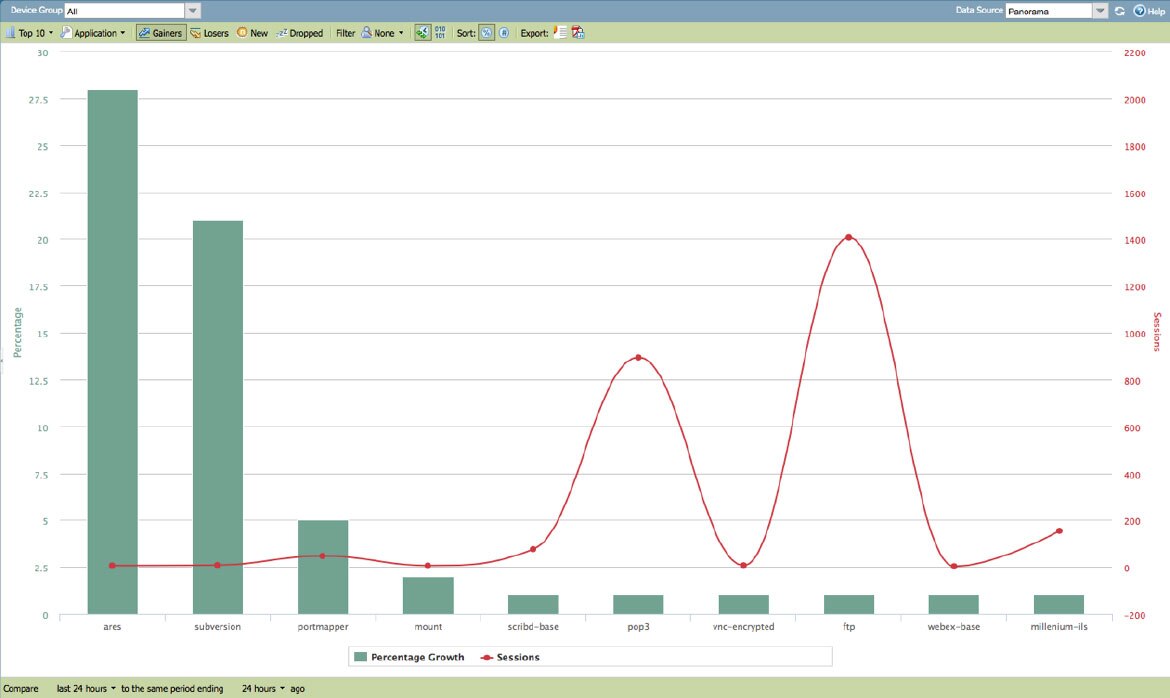Image resolution: width=1170 pixels, height=698 pixels.
Task: Toggle the Gainers view button
Action: (160, 33)
